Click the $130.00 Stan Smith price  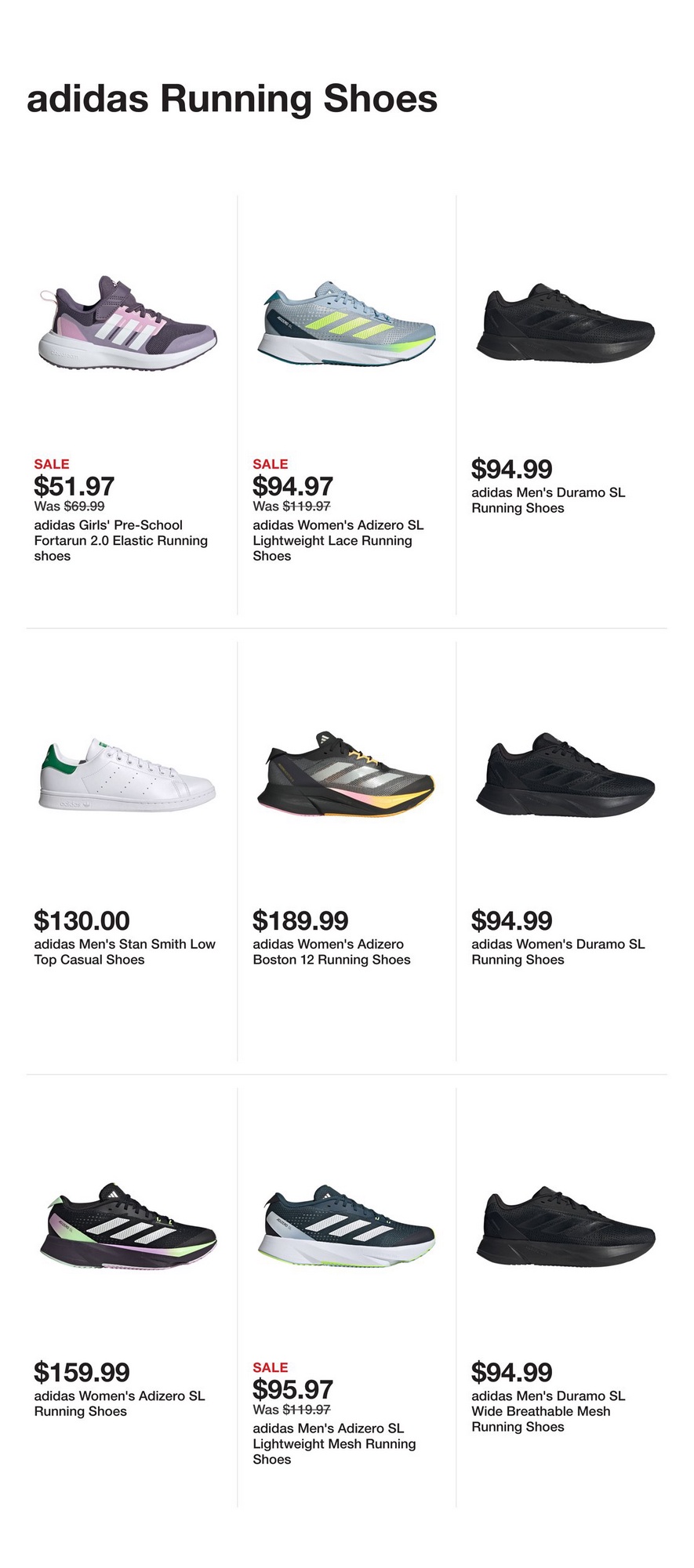point(82,920)
